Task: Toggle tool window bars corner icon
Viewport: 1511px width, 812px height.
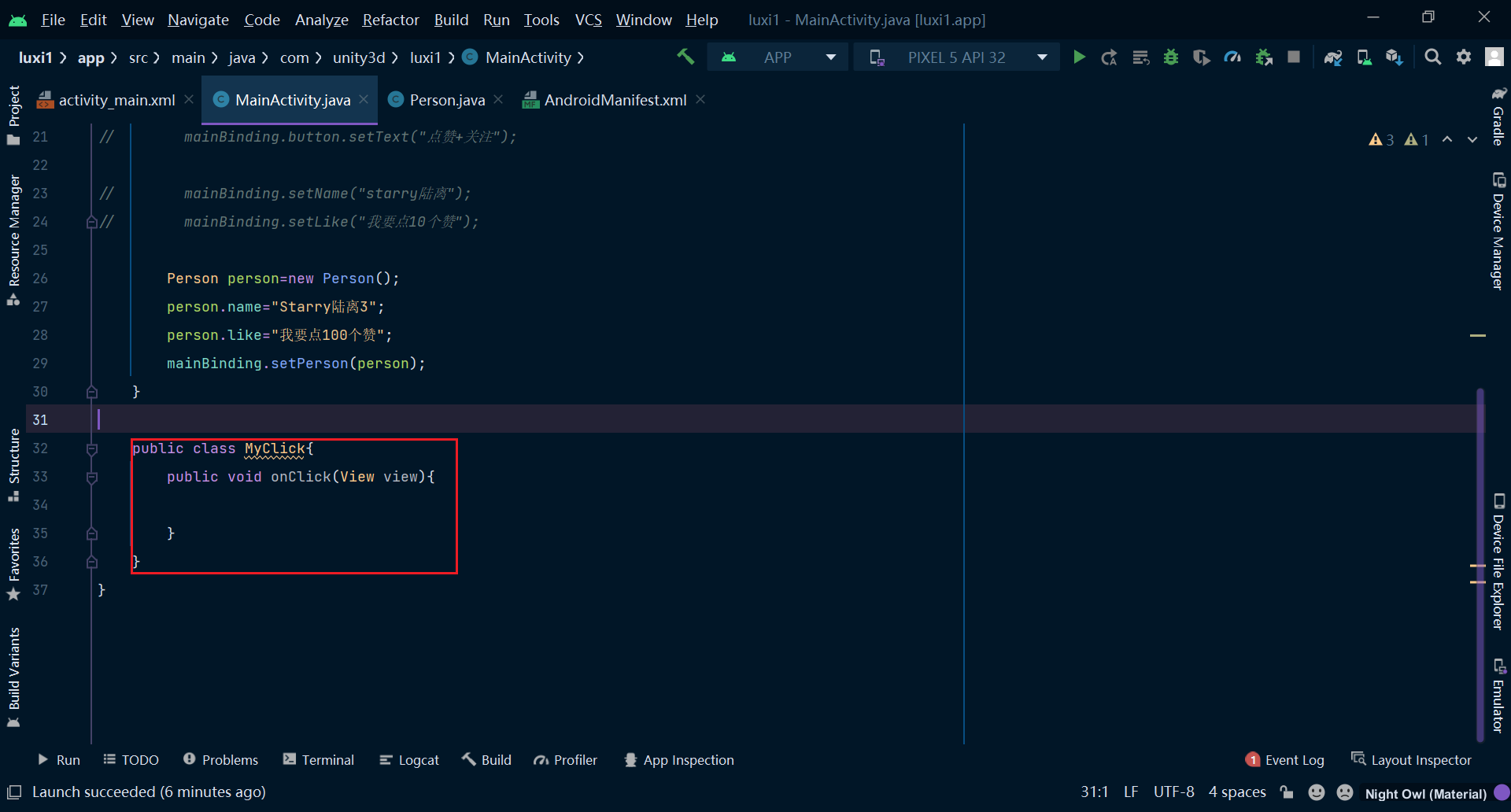Action: 14,792
